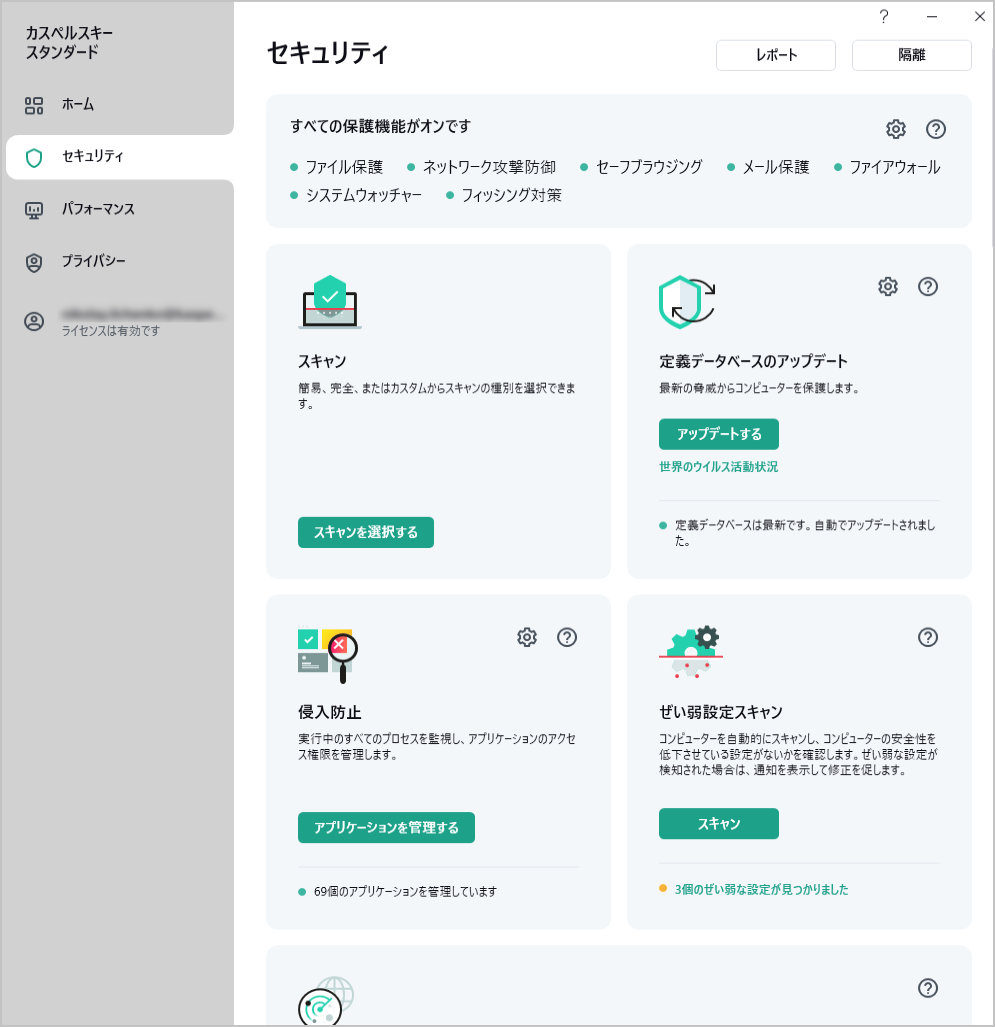Click the パフォーマンス monitor icon
This screenshot has height=1027, width=995.
point(34,210)
